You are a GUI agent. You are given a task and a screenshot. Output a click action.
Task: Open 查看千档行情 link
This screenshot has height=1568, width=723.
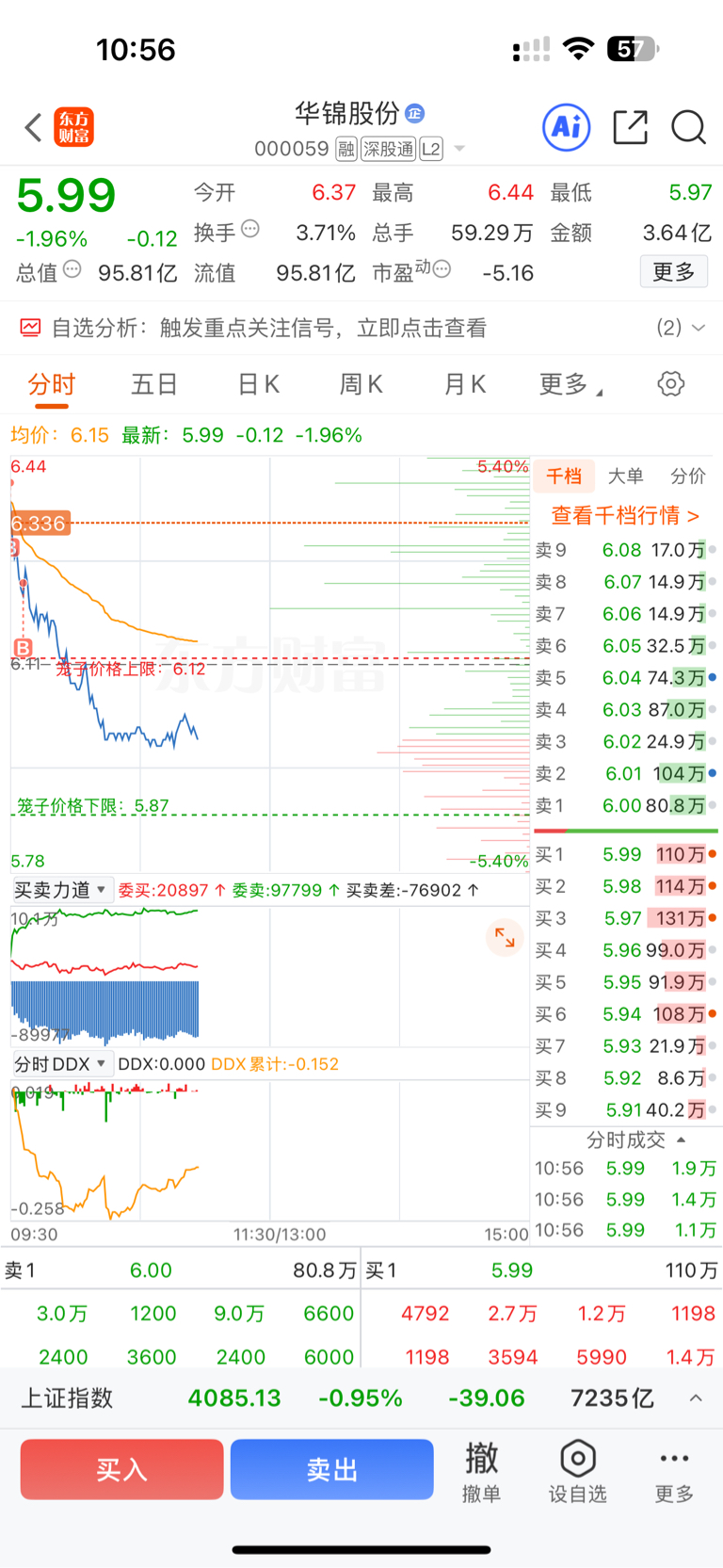click(625, 516)
